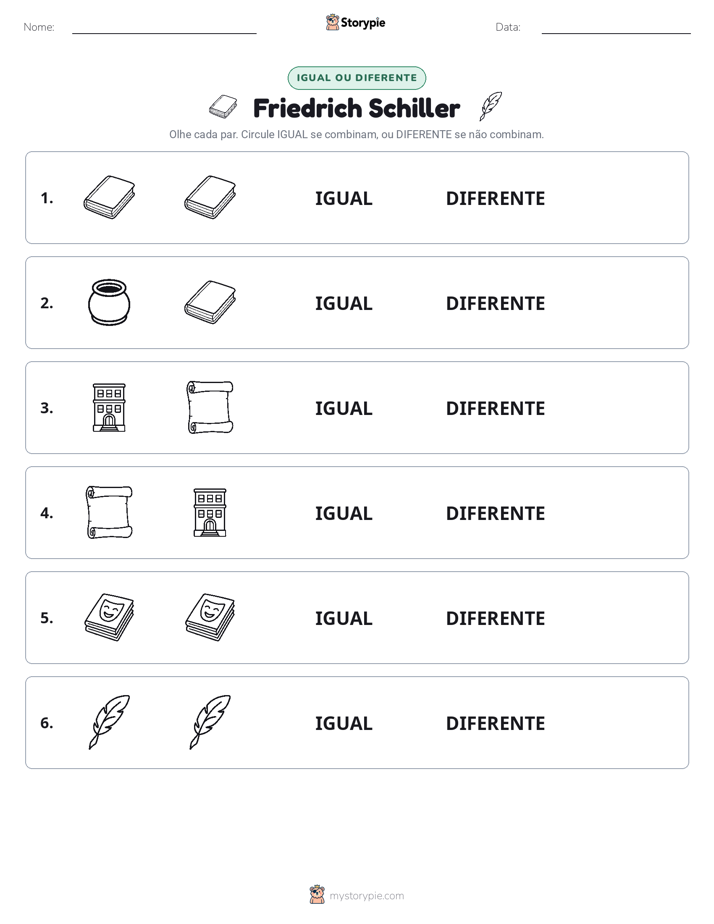Click the scroll icon in row 4
Image resolution: width=714 pixels, height=924 pixels.
(x=109, y=512)
